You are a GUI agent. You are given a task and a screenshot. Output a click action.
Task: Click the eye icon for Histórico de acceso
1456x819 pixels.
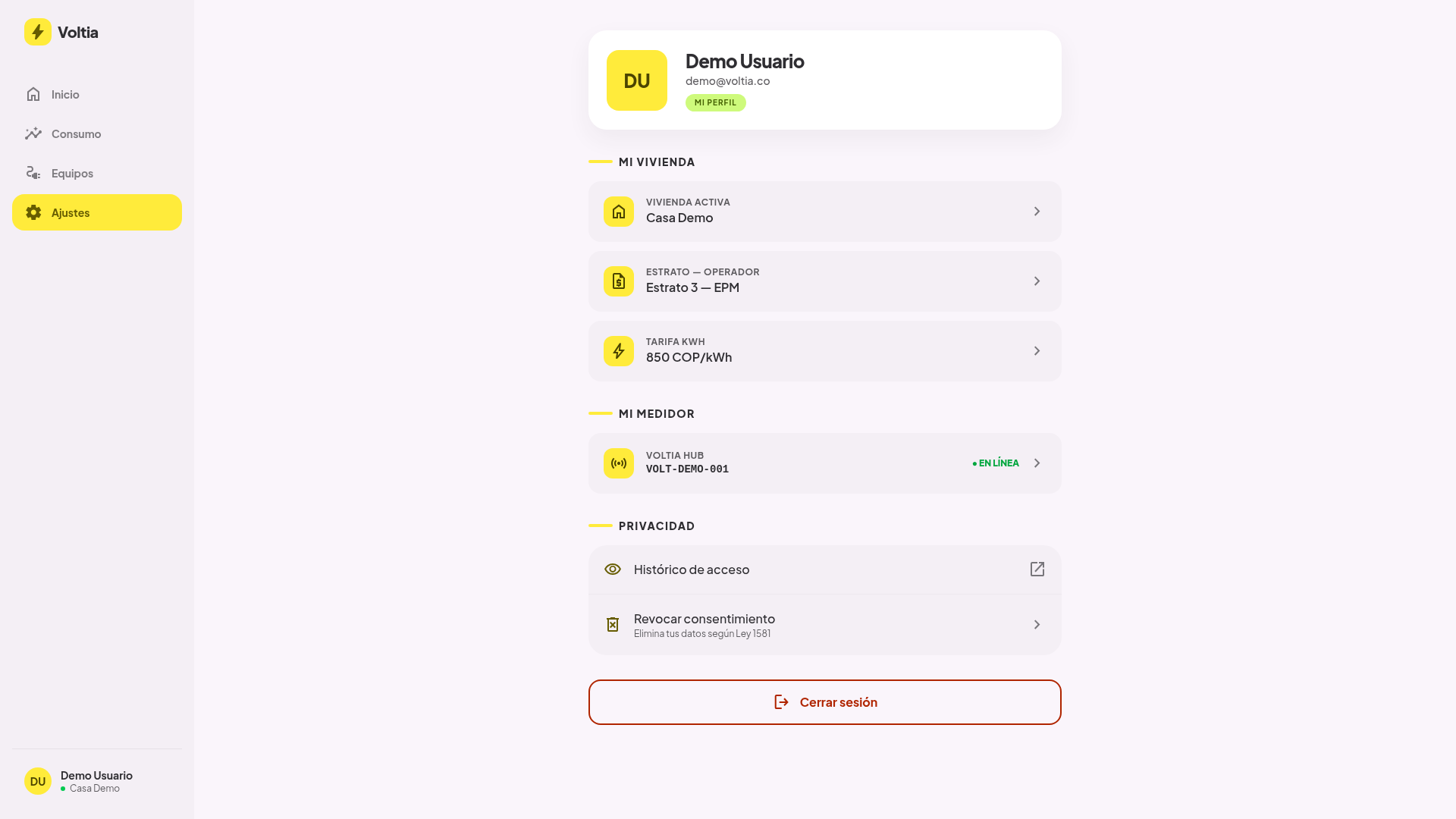(613, 570)
